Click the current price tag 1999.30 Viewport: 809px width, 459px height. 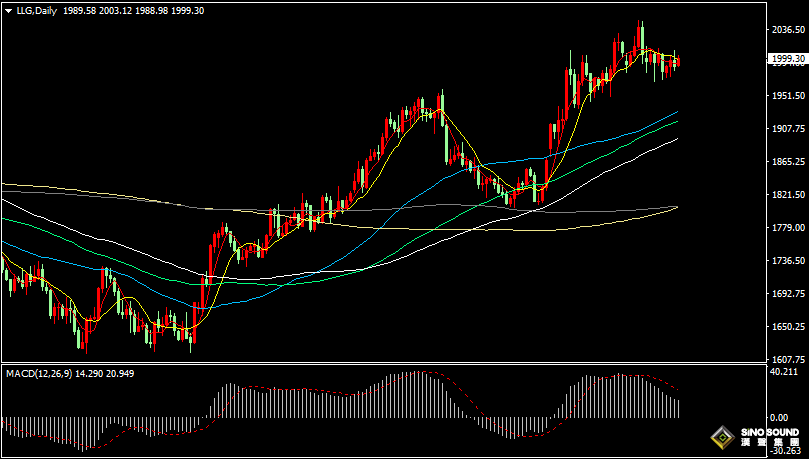coord(787,59)
